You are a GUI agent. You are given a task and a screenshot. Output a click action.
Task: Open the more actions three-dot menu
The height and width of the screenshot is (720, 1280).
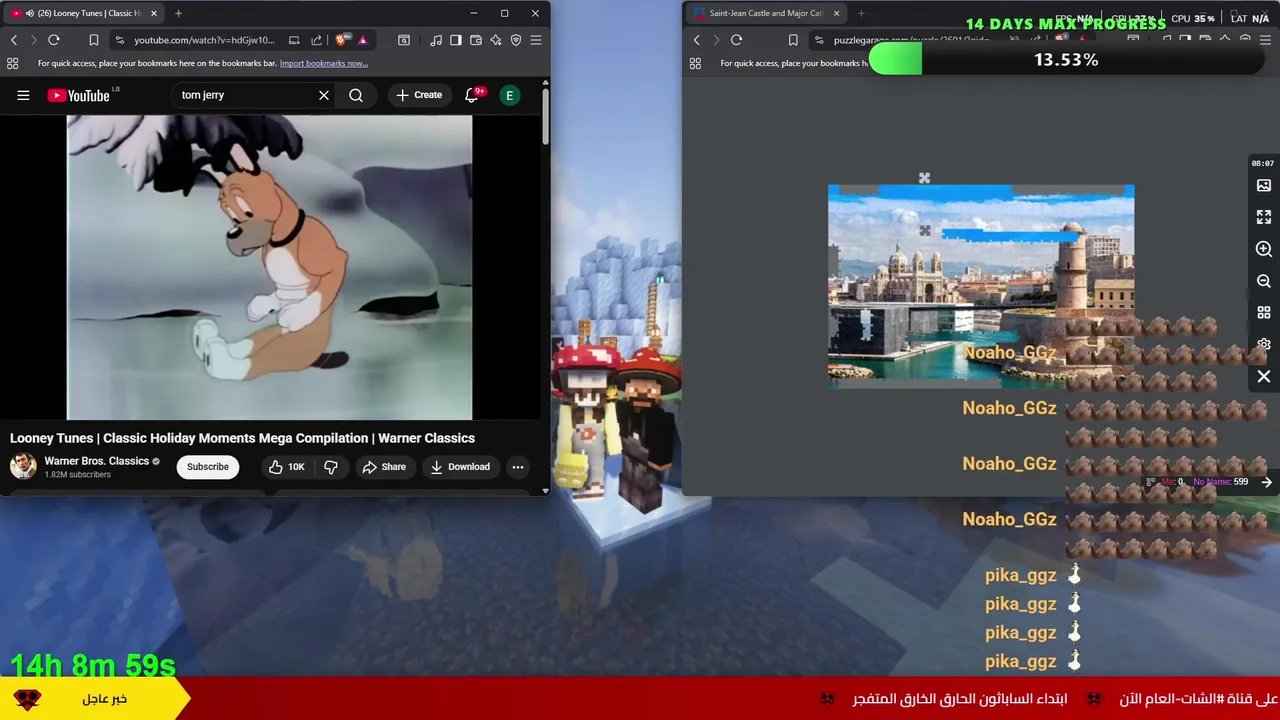pos(518,467)
